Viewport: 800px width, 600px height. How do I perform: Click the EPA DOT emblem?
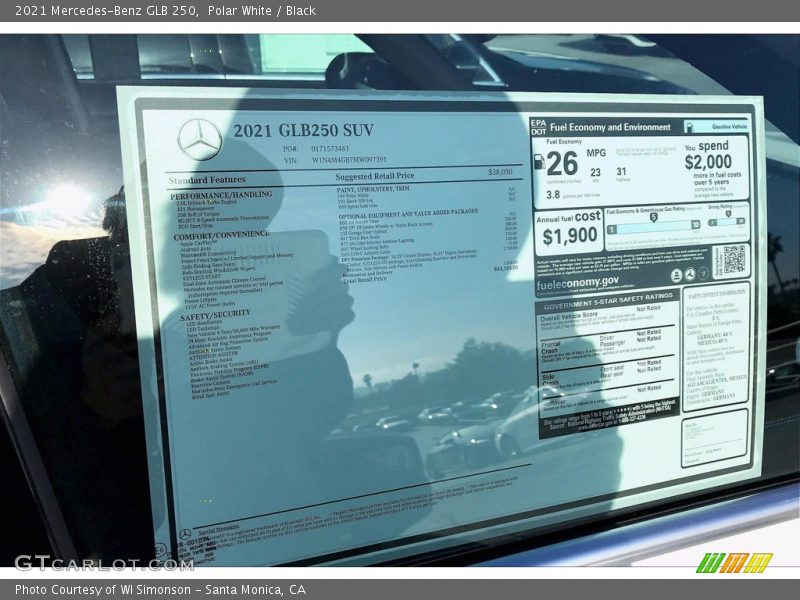pos(538,126)
